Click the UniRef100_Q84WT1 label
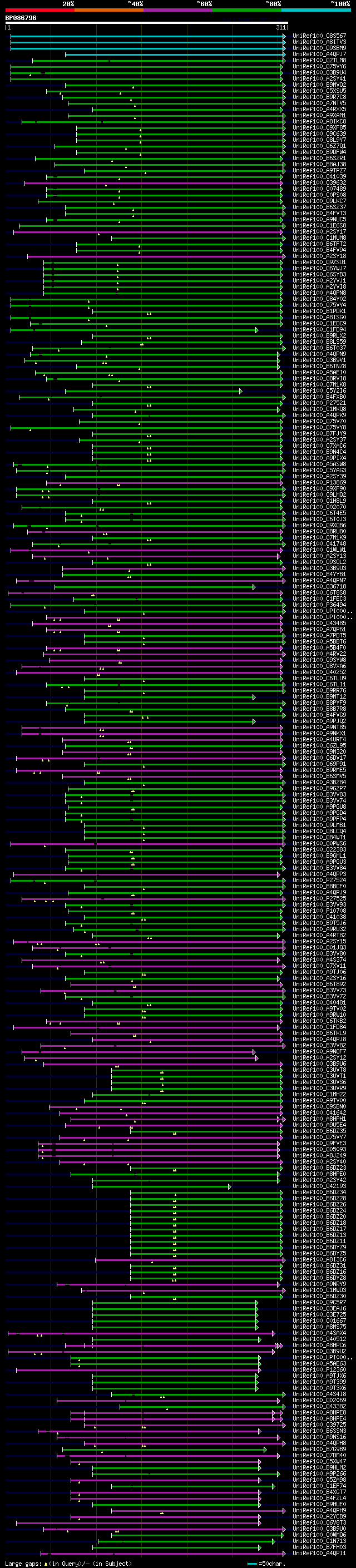 319,838
